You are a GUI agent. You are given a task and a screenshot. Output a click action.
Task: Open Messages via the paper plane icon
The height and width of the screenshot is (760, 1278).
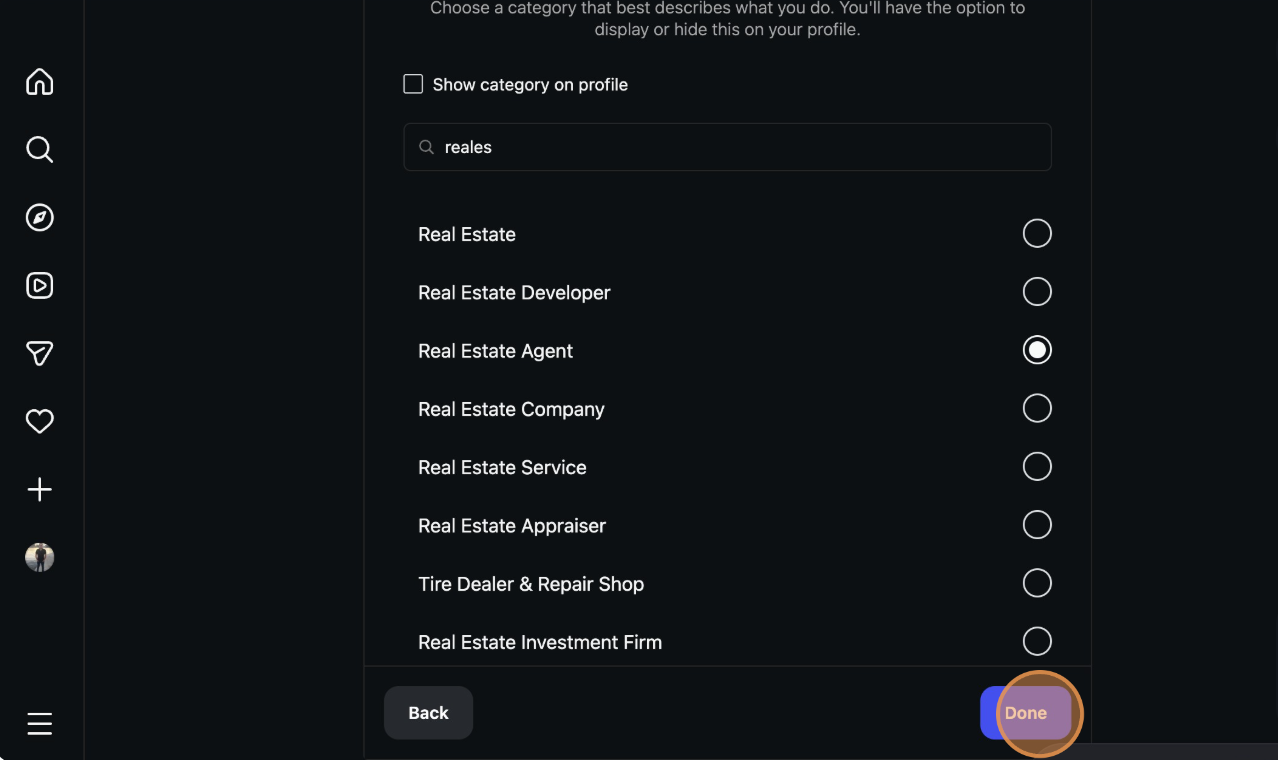39,353
